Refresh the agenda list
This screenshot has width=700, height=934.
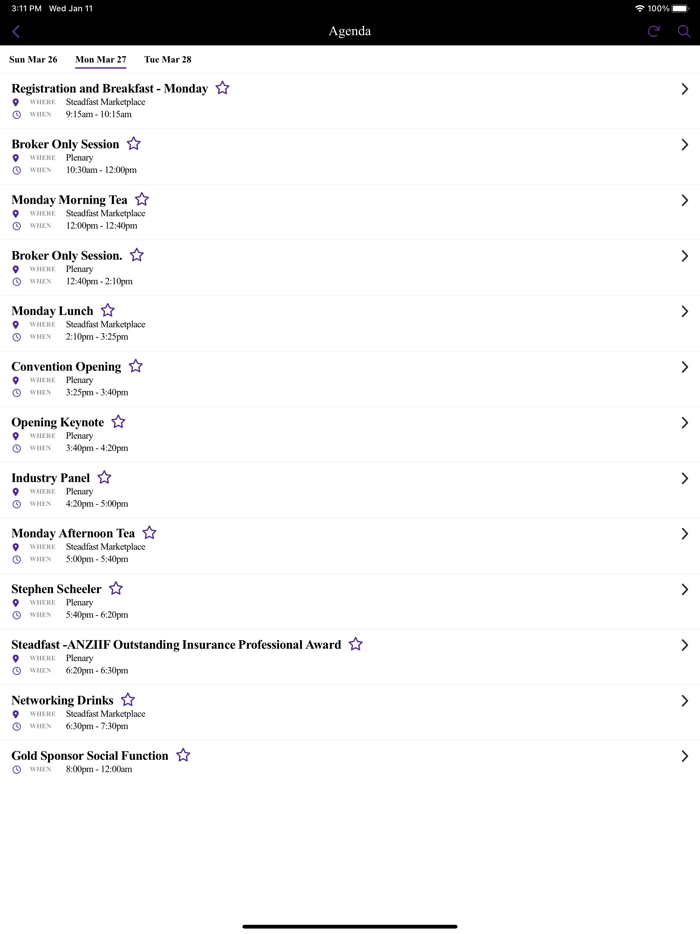[x=654, y=31]
